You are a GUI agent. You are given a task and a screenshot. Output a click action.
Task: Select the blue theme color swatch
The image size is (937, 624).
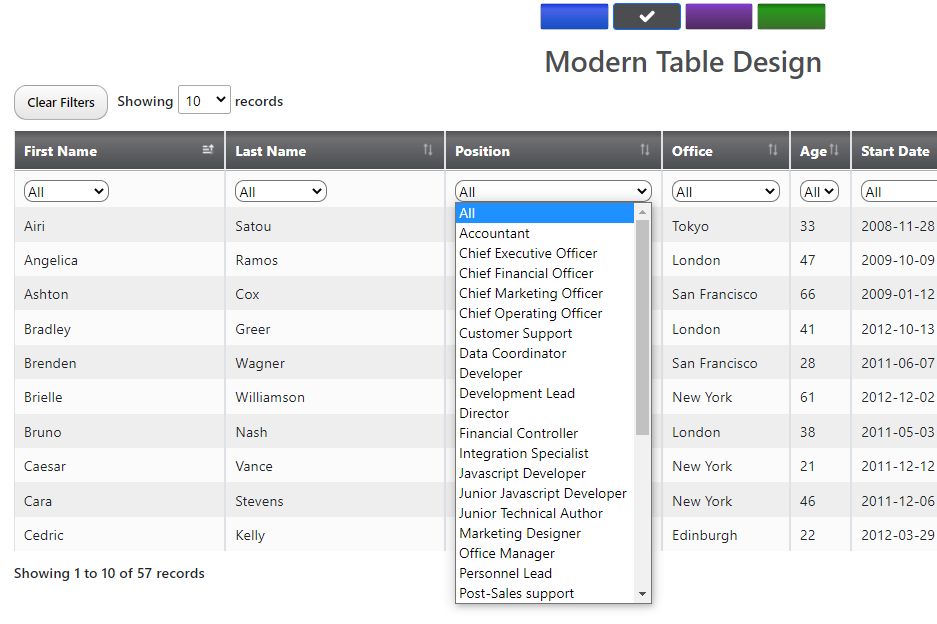pyautogui.click(x=574, y=17)
